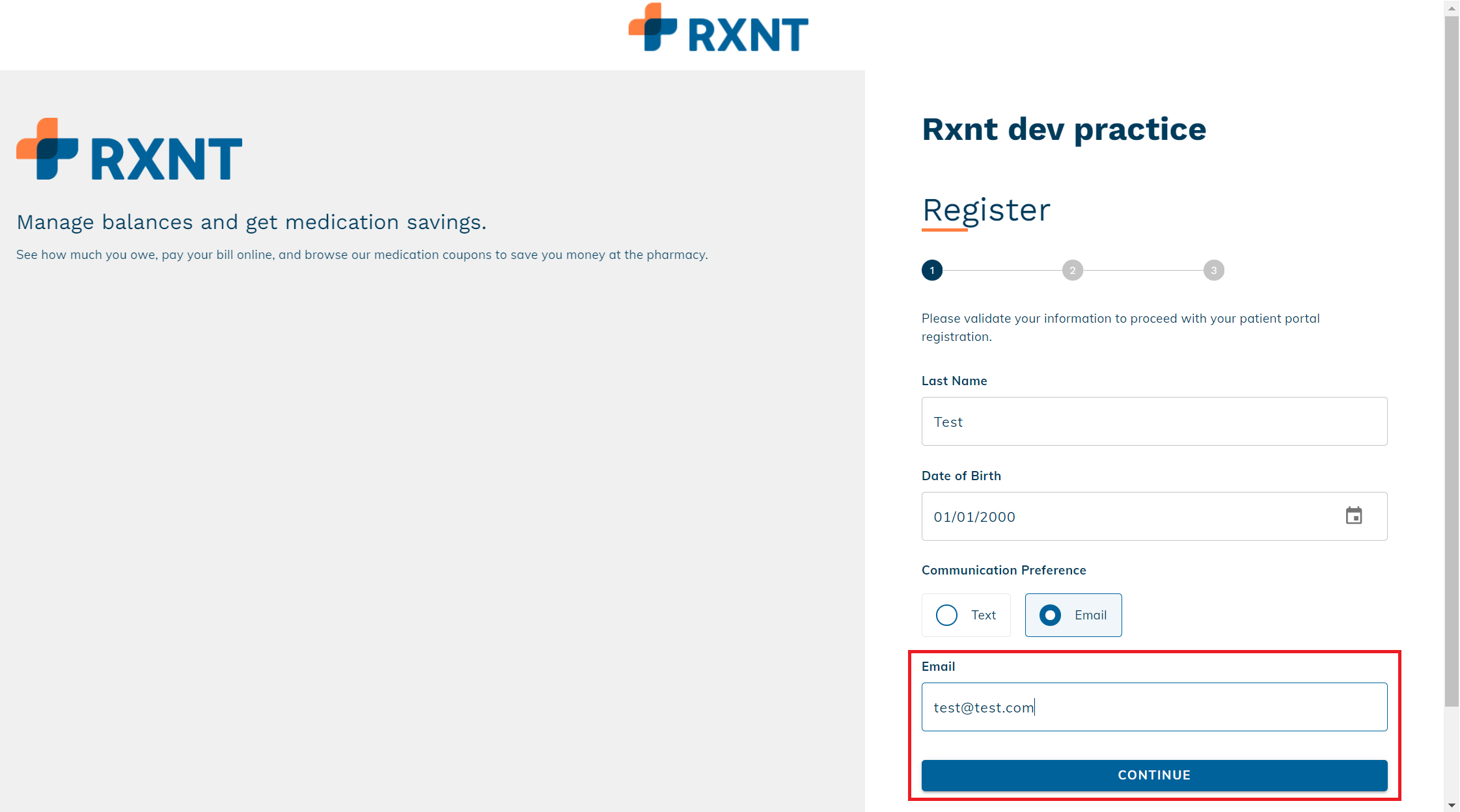The width and height of the screenshot is (1460, 812).
Task: Click the scroll up arrow on scrollbar
Action: [1452, 8]
